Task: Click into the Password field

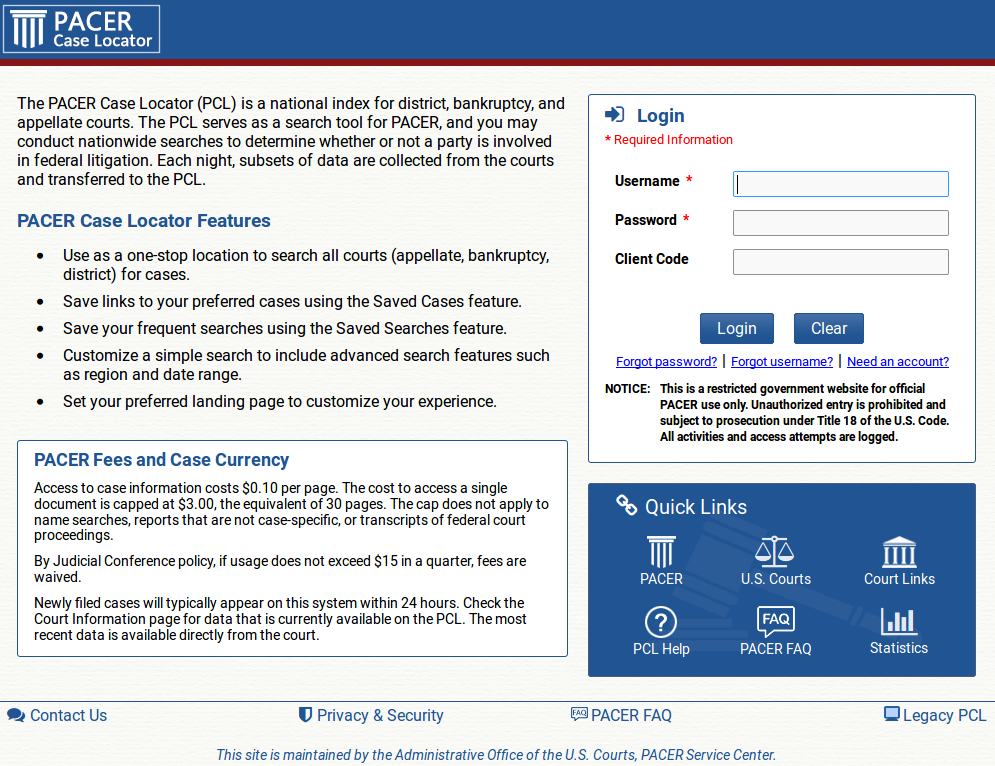Action: pos(841,223)
